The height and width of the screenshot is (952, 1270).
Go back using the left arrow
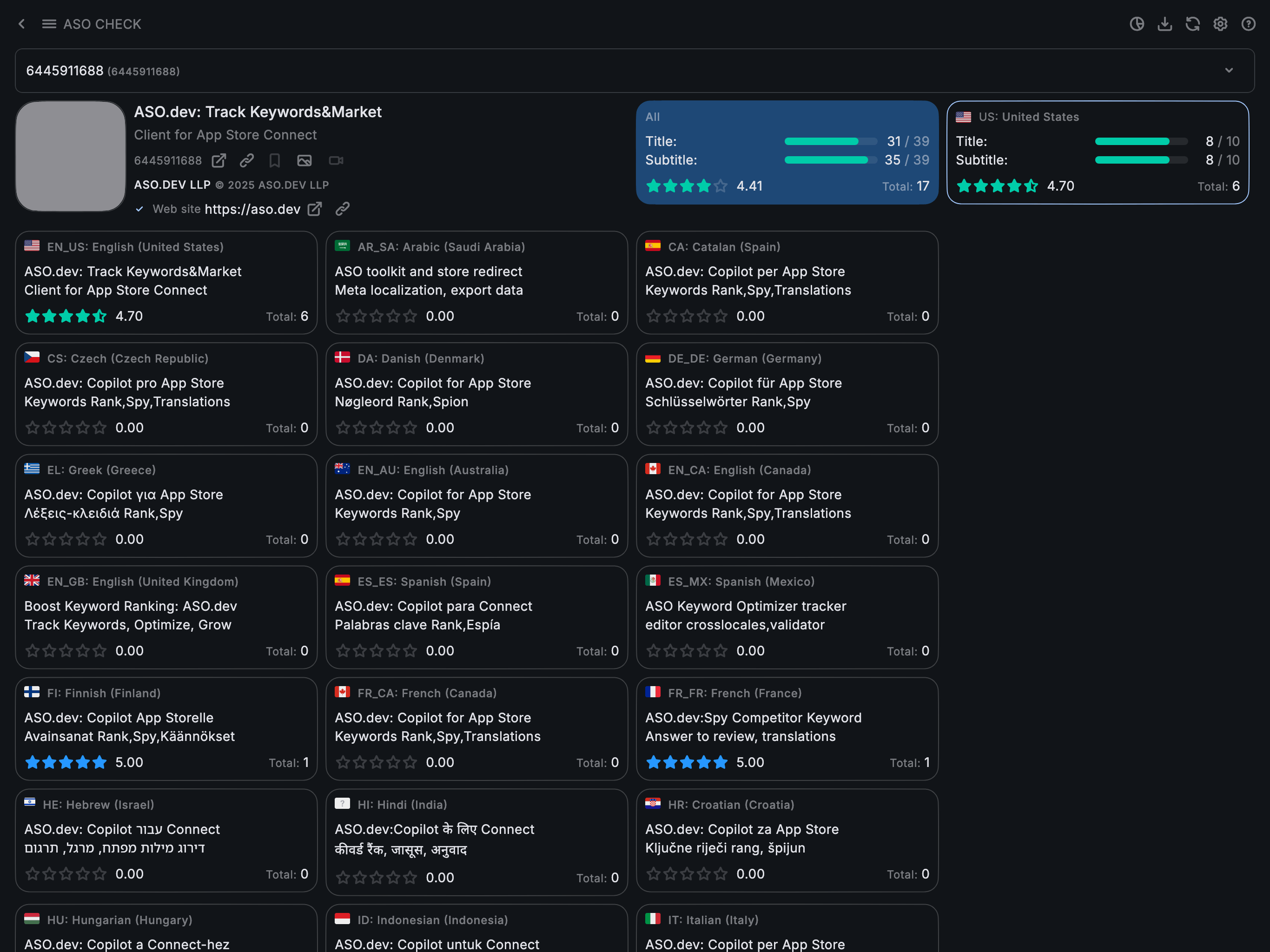pos(22,24)
